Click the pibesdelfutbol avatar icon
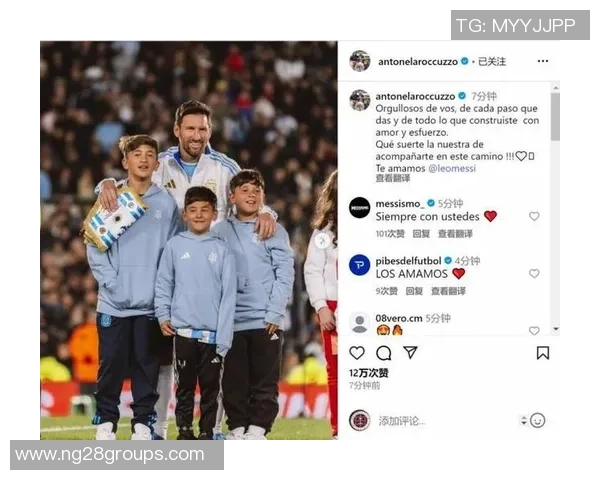600x480 pixels. point(360,265)
